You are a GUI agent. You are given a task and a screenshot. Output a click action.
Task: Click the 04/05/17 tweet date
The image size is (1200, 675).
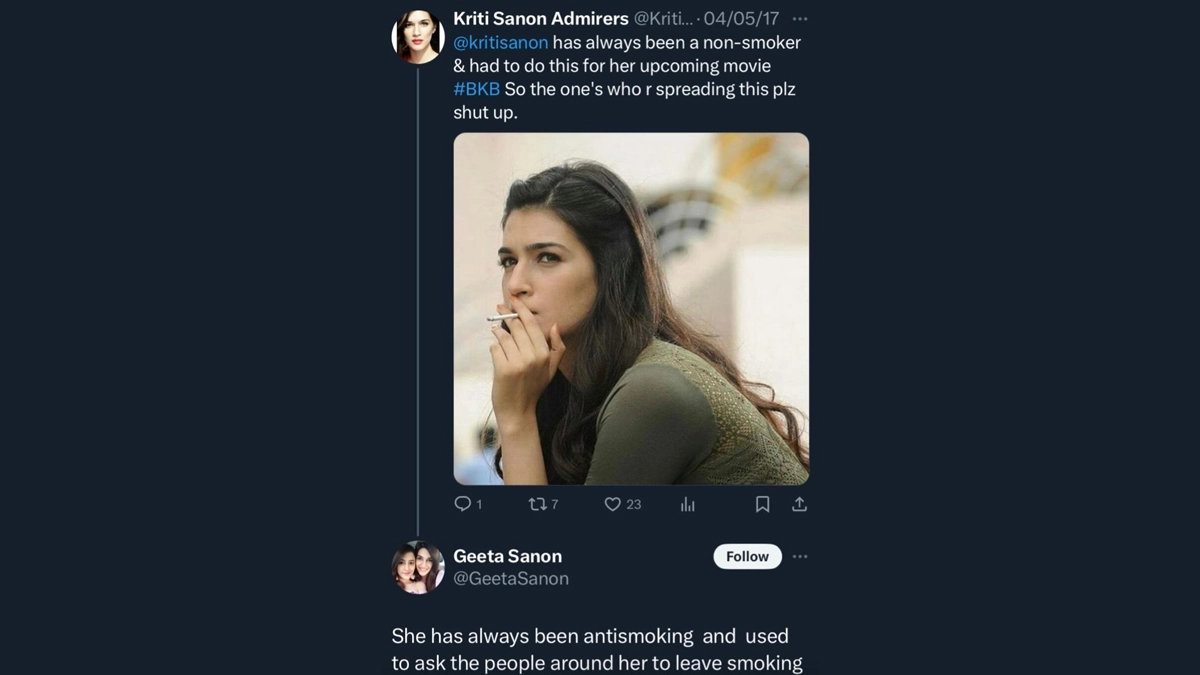741,19
